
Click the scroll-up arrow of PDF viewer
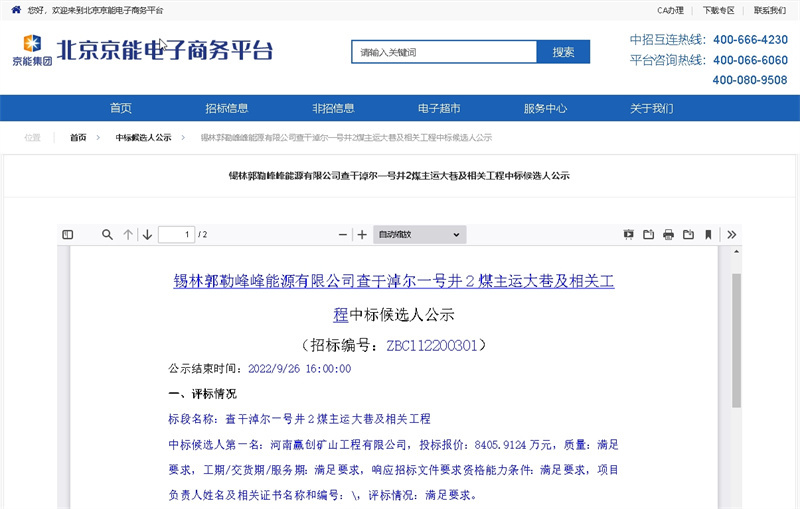(736, 251)
